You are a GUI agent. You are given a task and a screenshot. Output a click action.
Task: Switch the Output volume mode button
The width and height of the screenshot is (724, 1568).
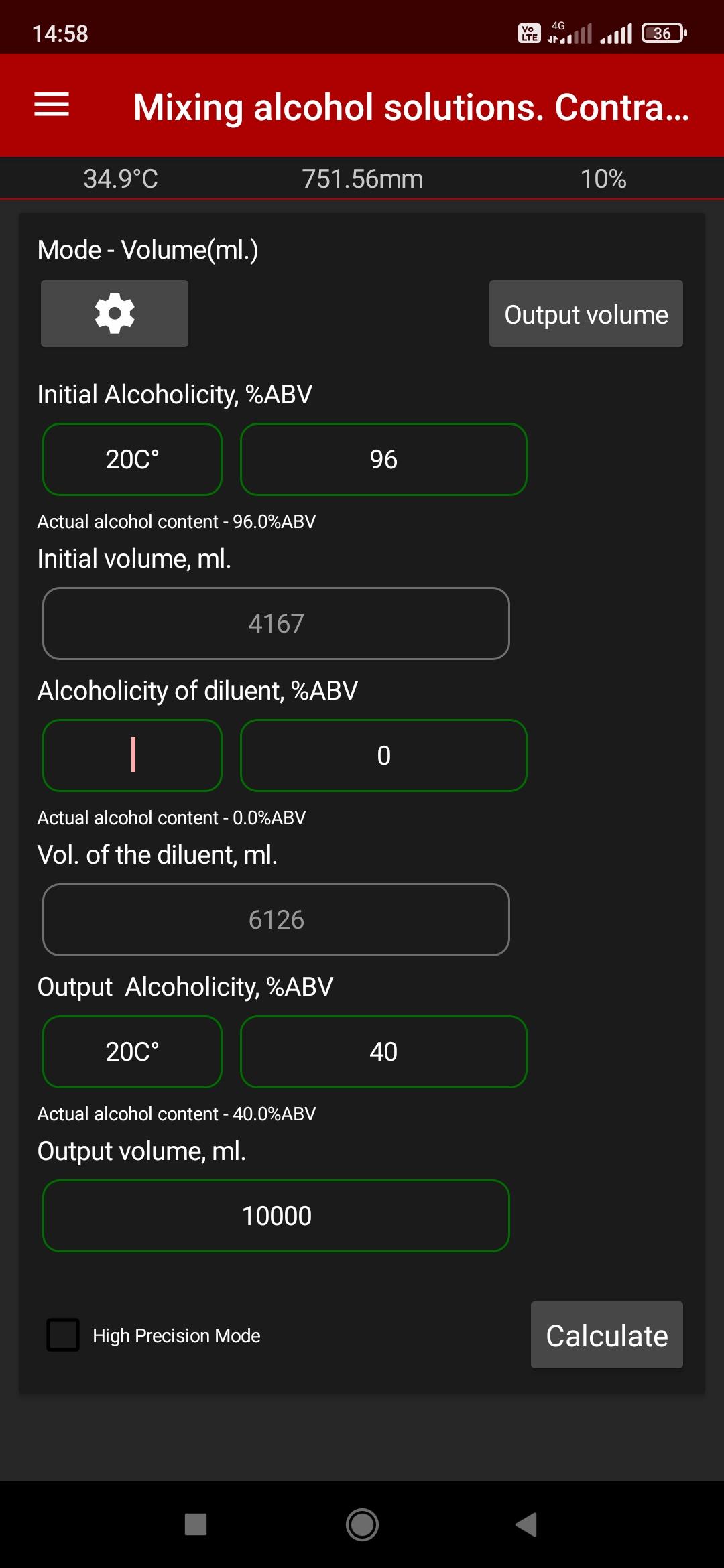(586, 314)
